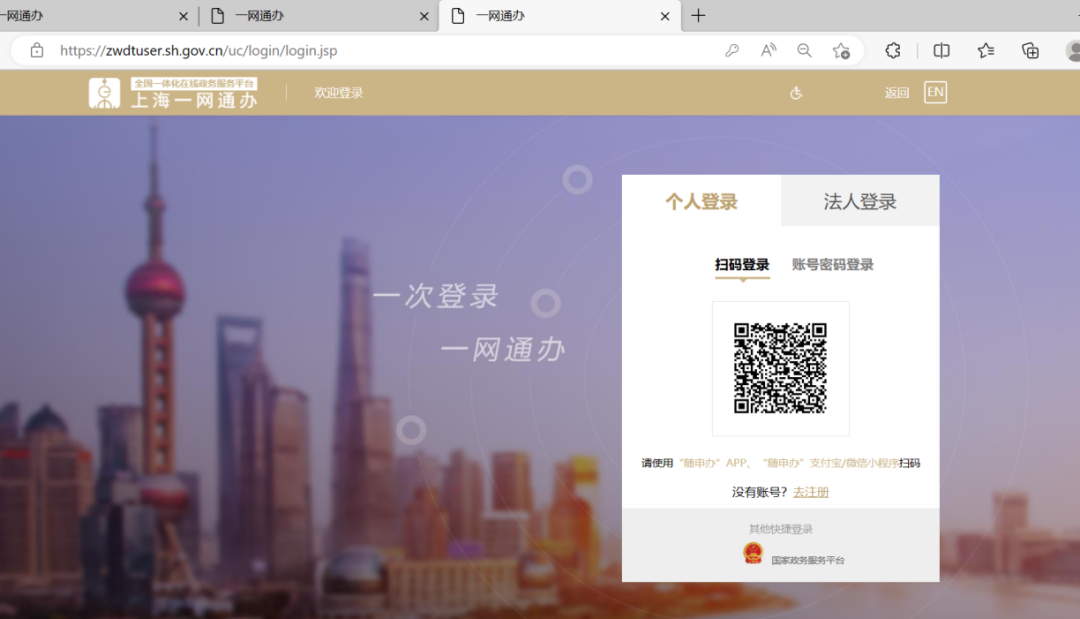
Task: Click 返回 in the header
Action: pyautogui.click(x=896, y=93)
